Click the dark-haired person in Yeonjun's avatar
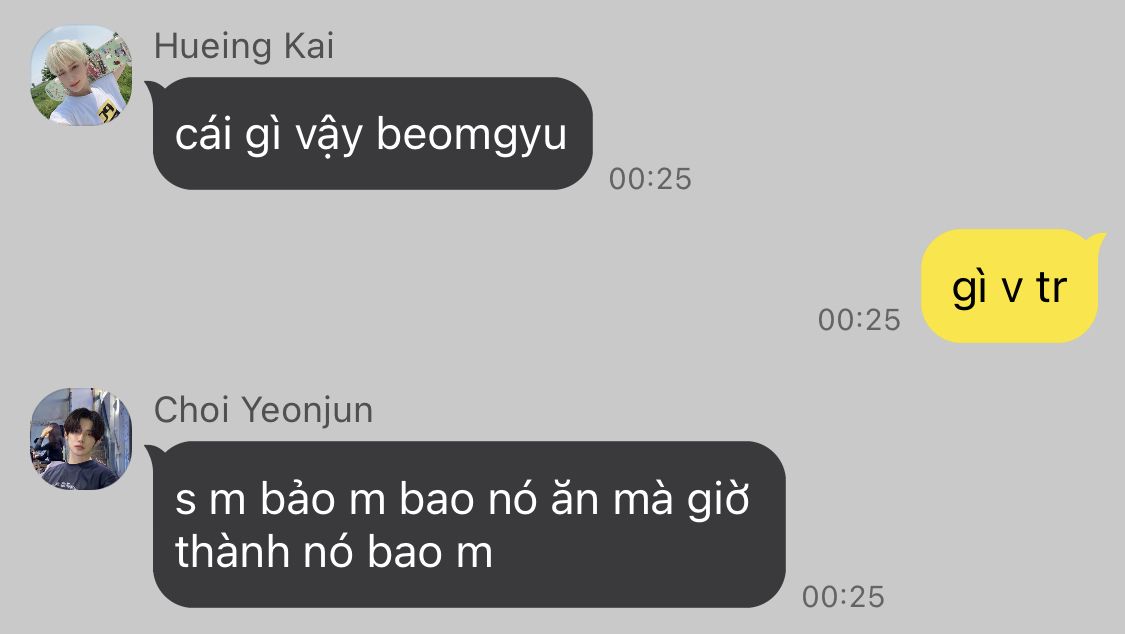 point(83,448)
